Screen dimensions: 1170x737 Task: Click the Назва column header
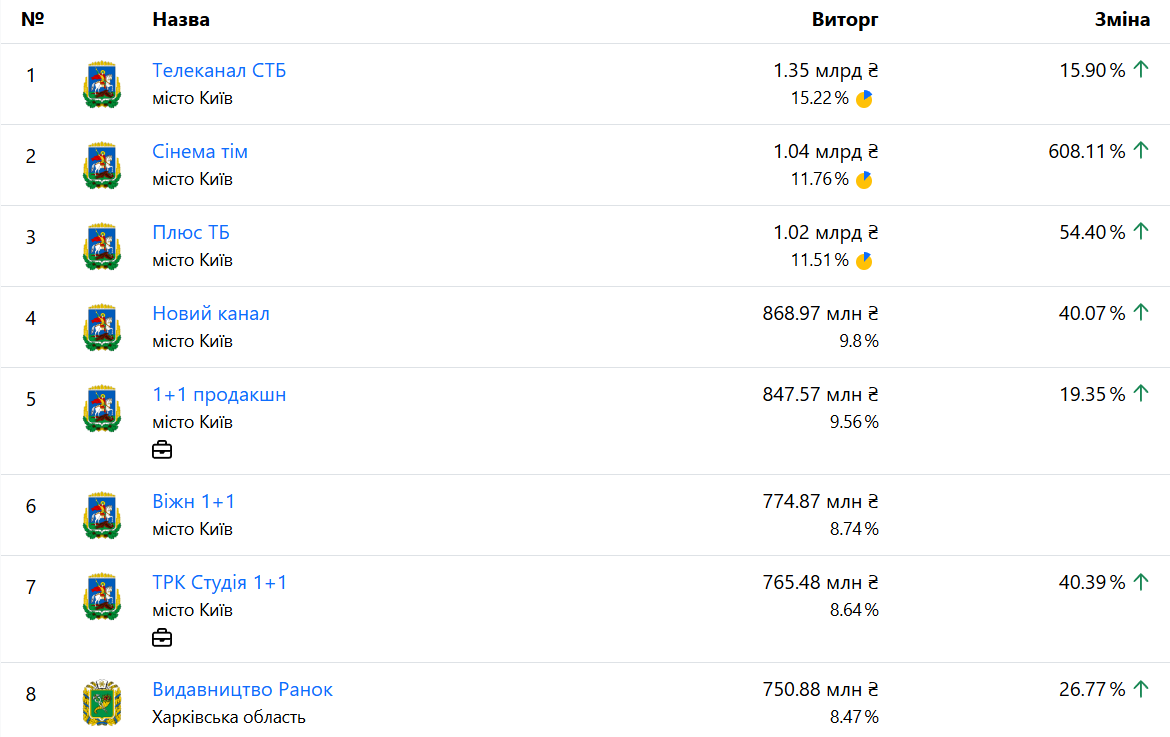pos(181,20)
